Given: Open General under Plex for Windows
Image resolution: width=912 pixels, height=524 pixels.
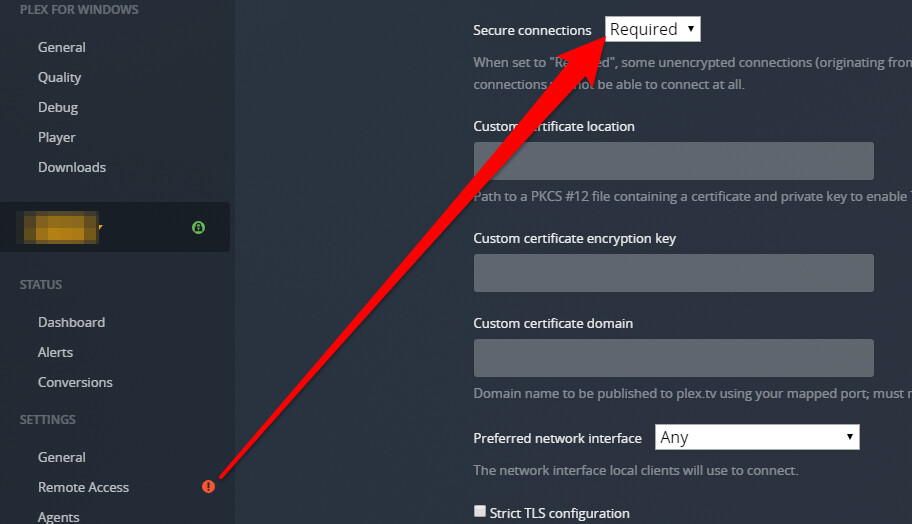Looking at the screenshot, I should click(62, 47).
